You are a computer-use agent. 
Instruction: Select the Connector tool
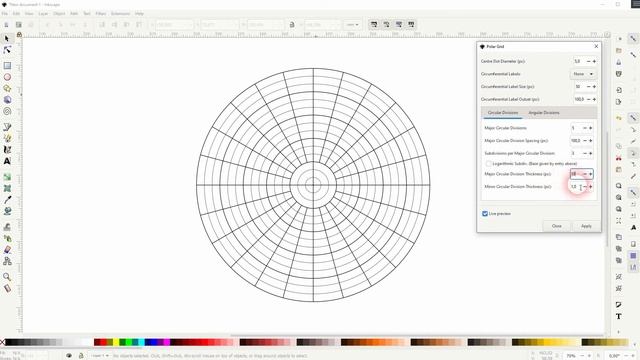click(7, 261)
